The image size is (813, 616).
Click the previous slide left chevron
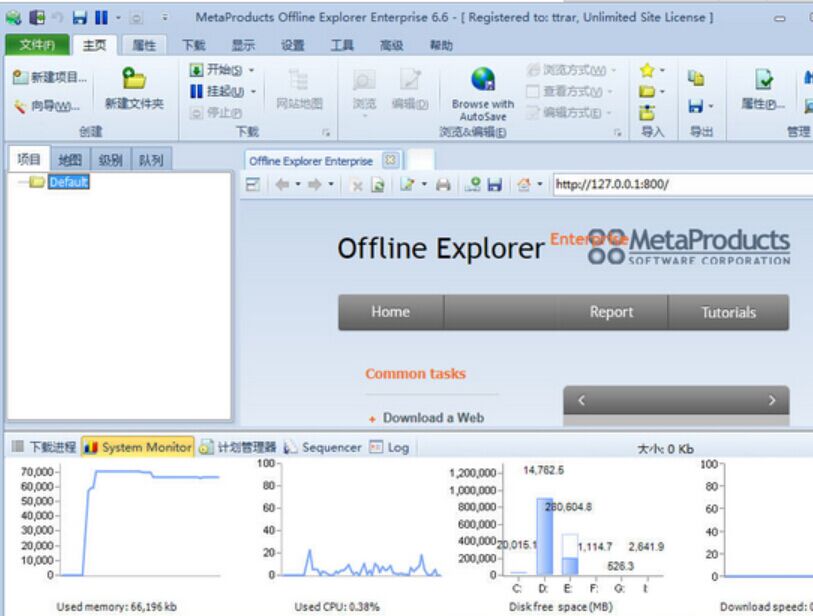coord(582,400)
